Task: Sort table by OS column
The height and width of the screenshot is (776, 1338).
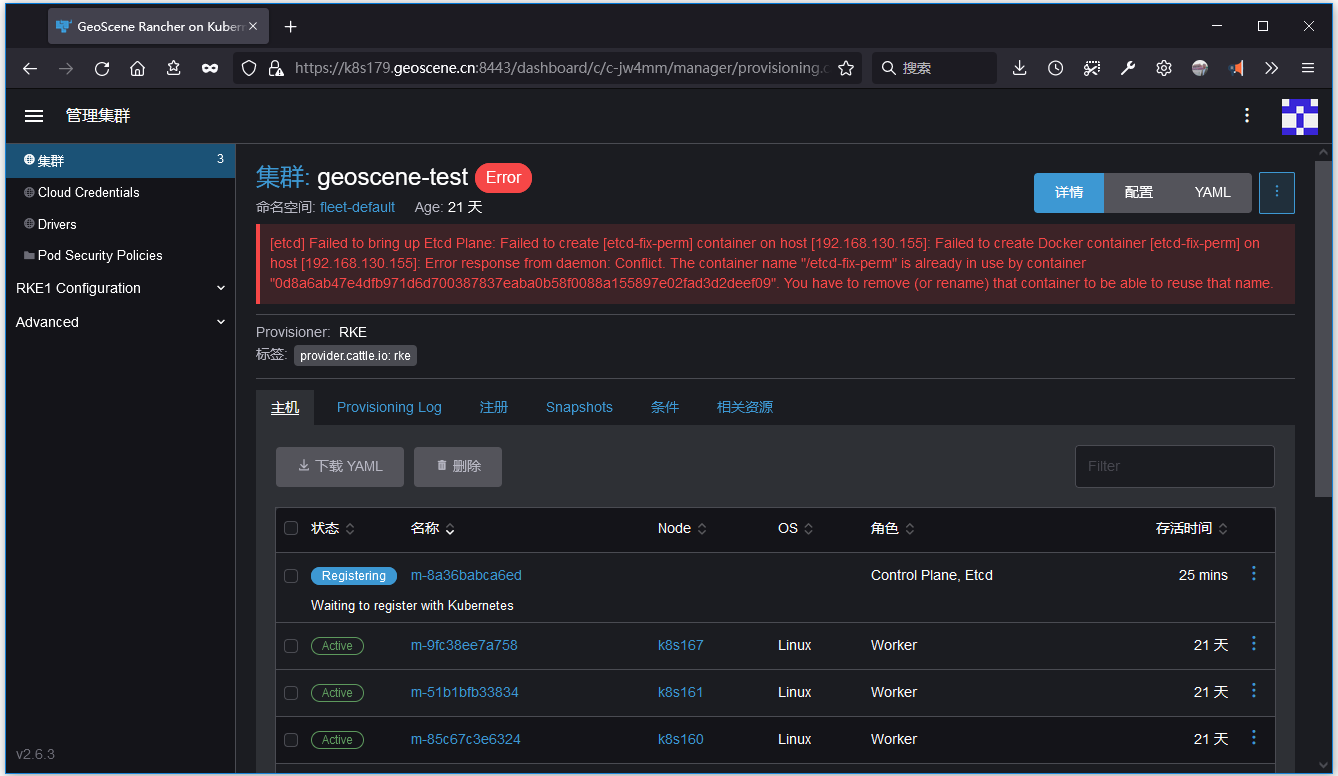Action: (x=796, y=528)
